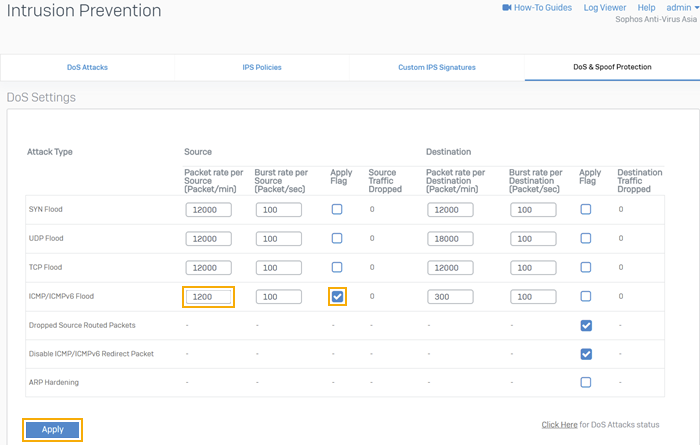Enable UDP Flood source Apply Flag

click(x=337, y=239)
